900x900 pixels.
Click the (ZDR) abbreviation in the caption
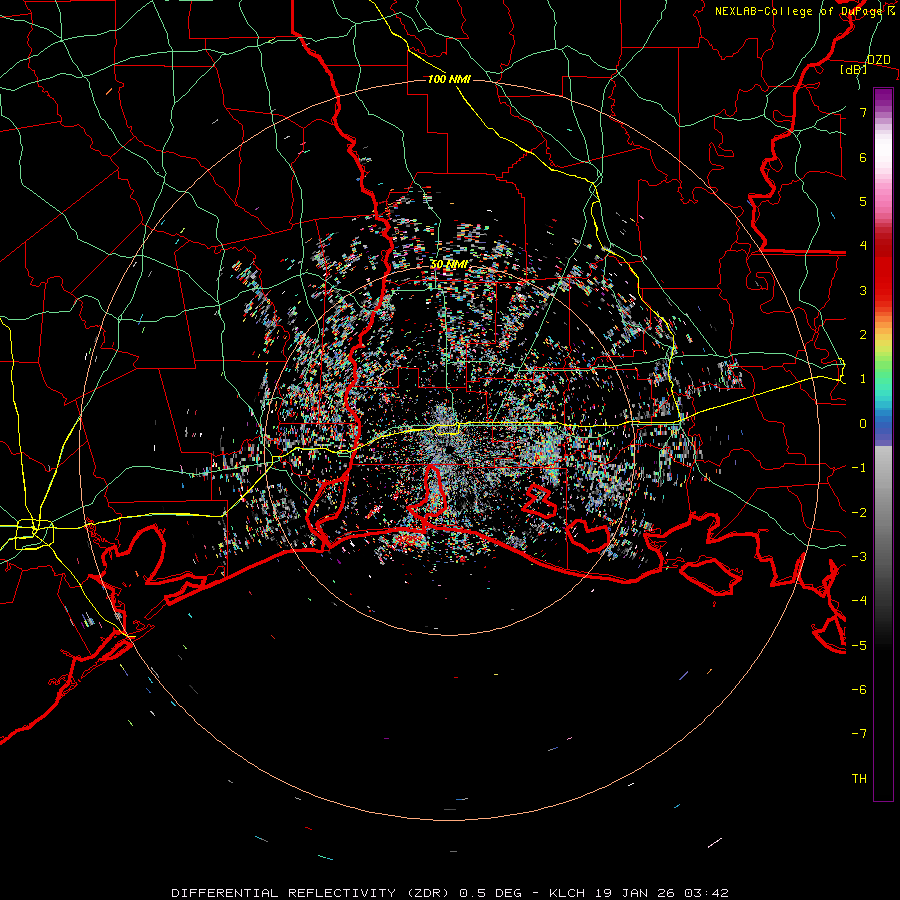[x=429, y=893]
